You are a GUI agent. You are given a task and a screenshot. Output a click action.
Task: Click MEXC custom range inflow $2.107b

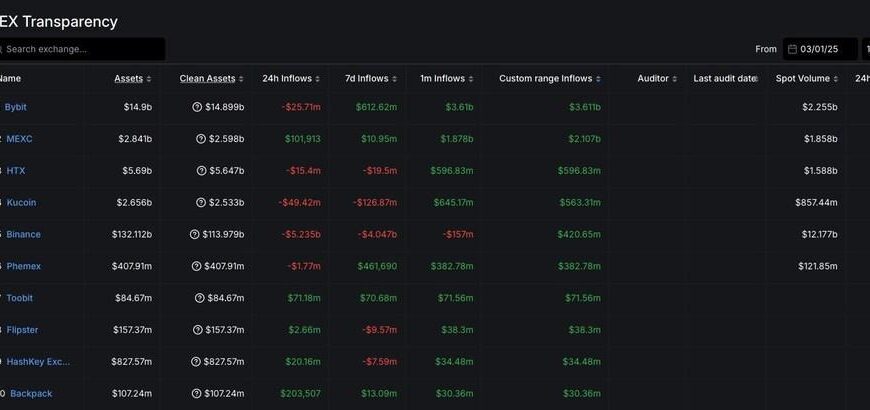[584, 139]
